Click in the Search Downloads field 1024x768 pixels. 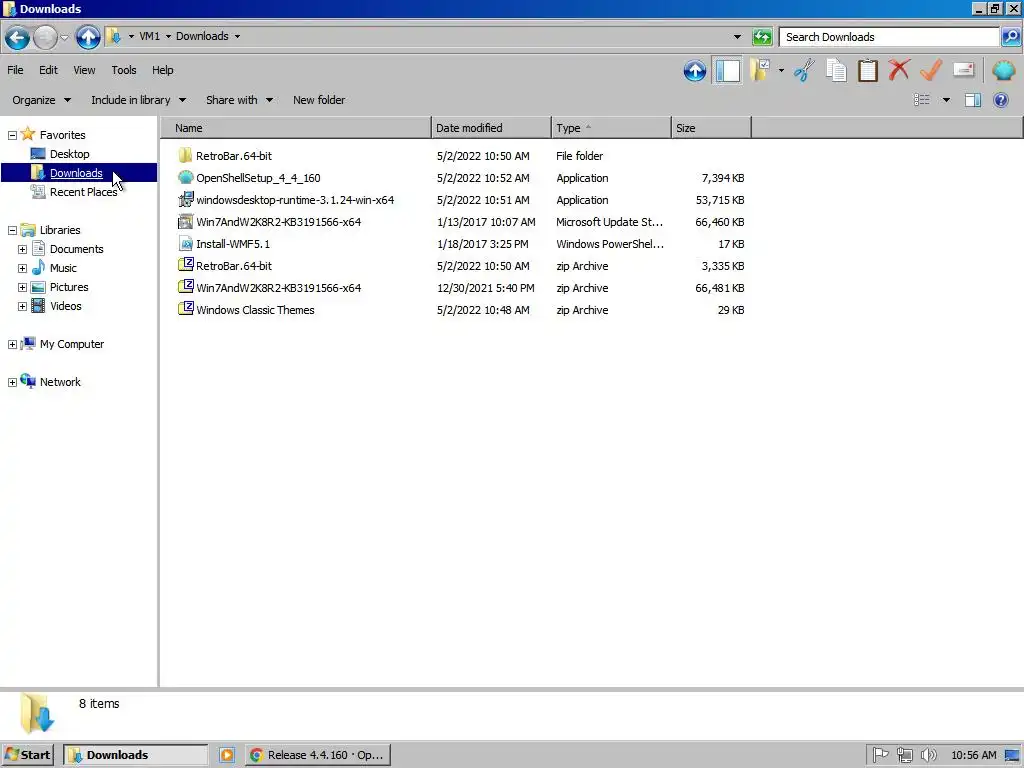tap(889, 37)
